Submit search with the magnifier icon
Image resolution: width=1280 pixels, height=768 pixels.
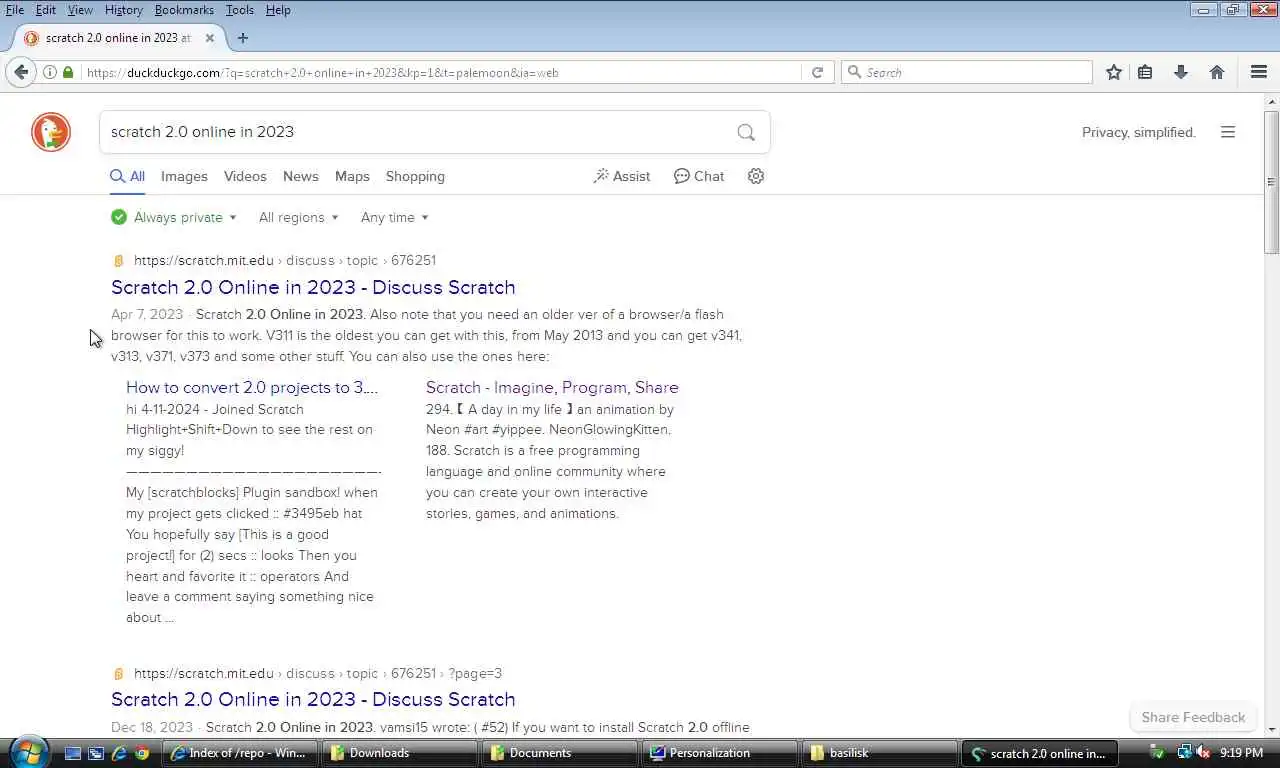pyautogui.click(x=746, y=132)
